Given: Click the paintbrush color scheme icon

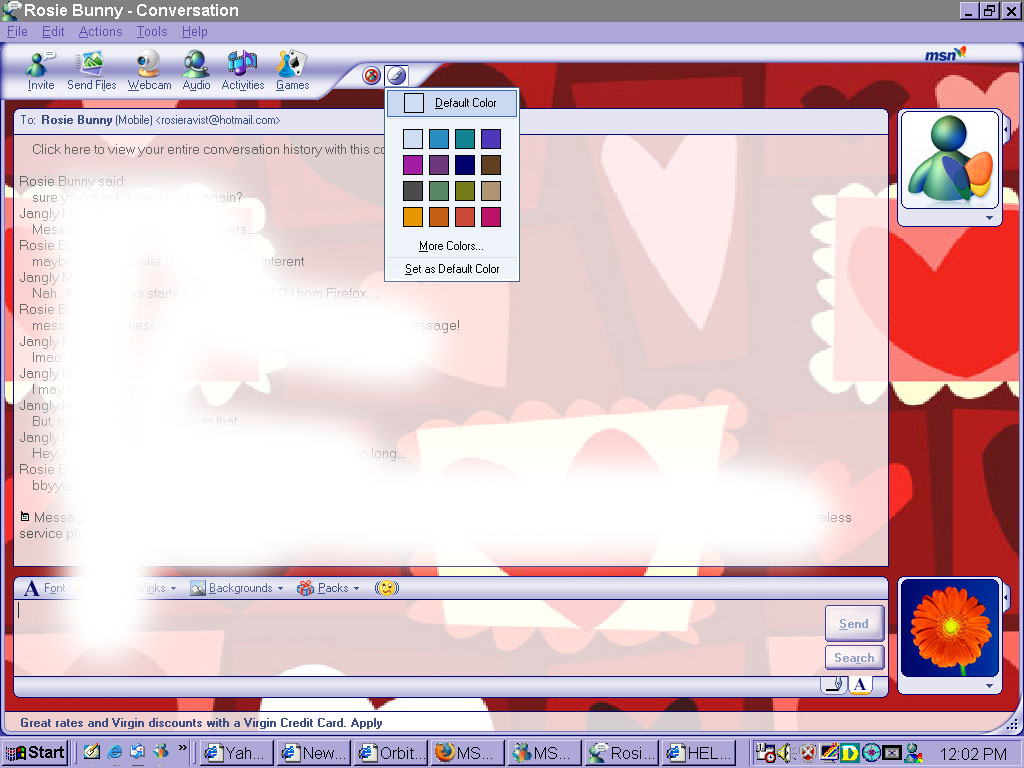Looking at the screenshot, I should (x=397, y=76).
